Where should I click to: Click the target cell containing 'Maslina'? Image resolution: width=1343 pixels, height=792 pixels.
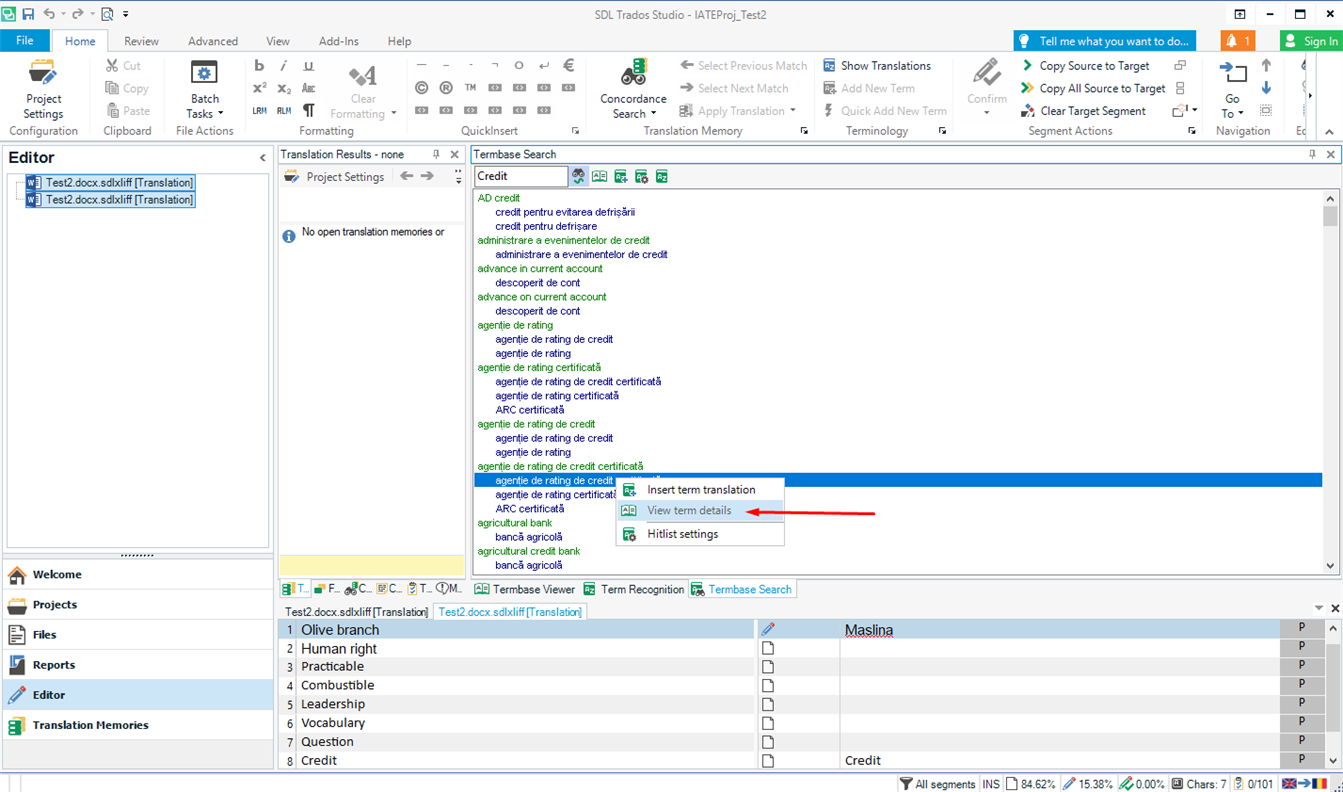click(1060, 630)
